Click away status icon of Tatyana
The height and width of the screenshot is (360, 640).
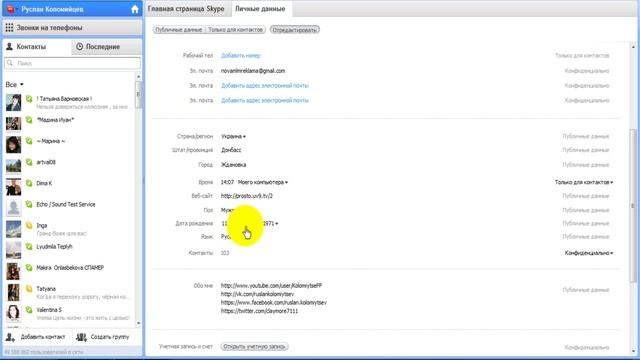coord(29,289)
